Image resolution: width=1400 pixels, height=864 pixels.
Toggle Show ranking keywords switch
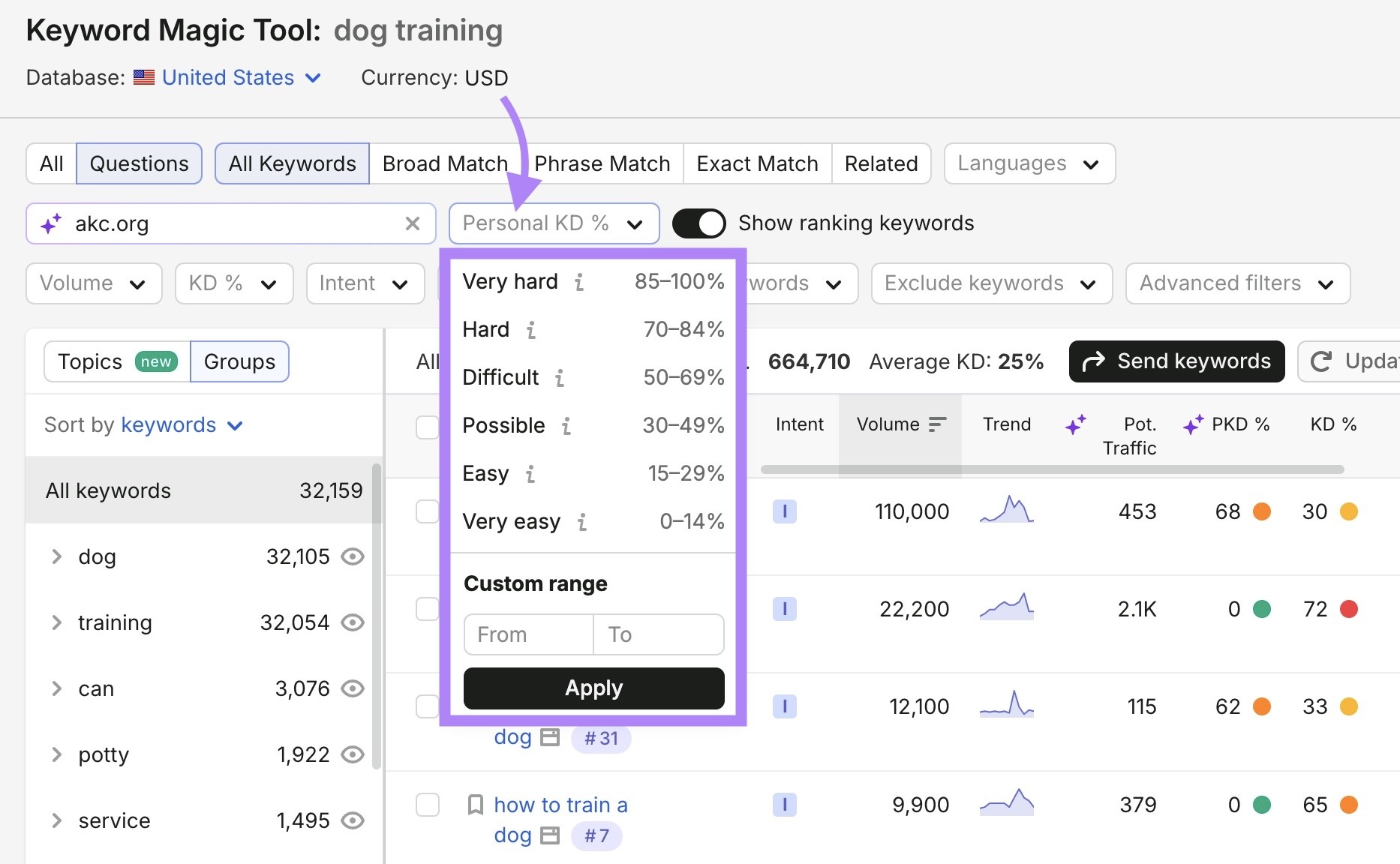698,223
